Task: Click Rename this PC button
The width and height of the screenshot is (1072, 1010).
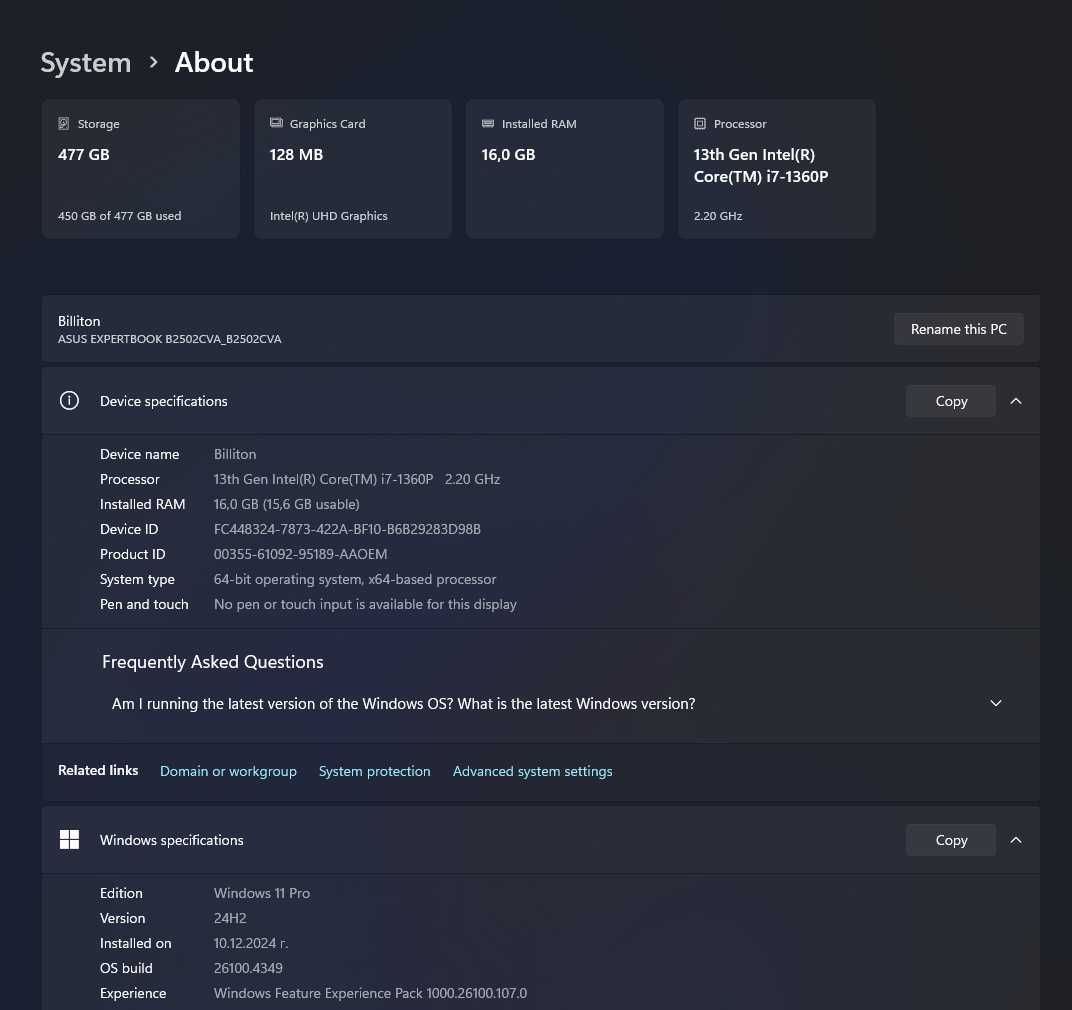Action: (959, 329)
